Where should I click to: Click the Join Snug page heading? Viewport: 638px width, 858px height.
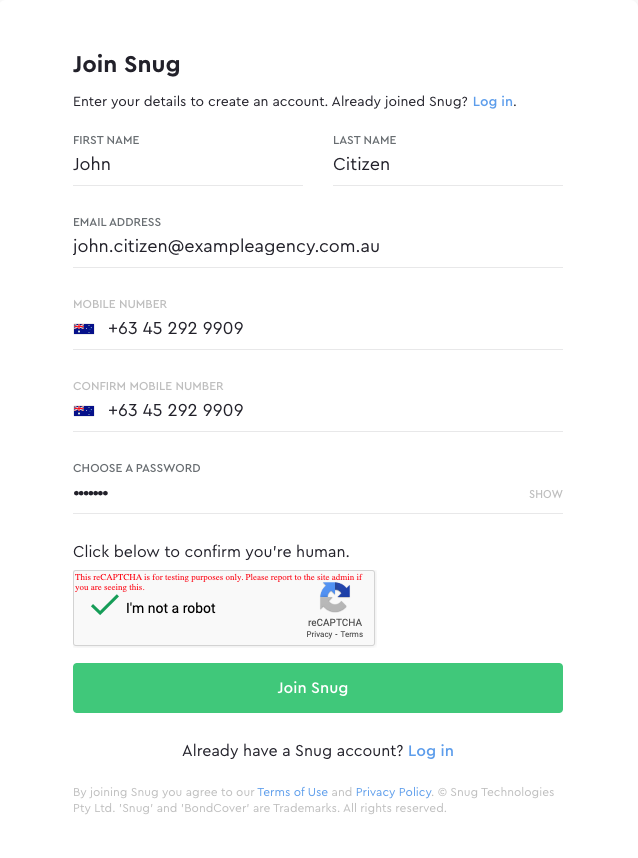[126, 65]
